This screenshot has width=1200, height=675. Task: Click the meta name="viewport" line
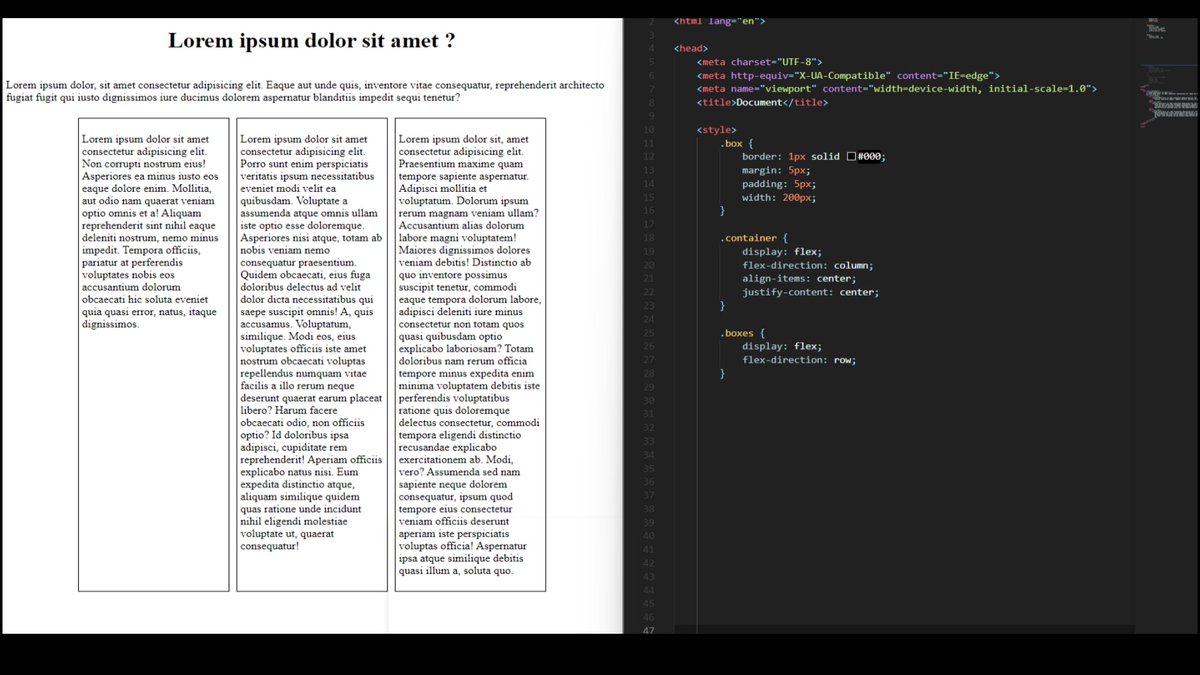pyautogui.click(x=896, y=89)
